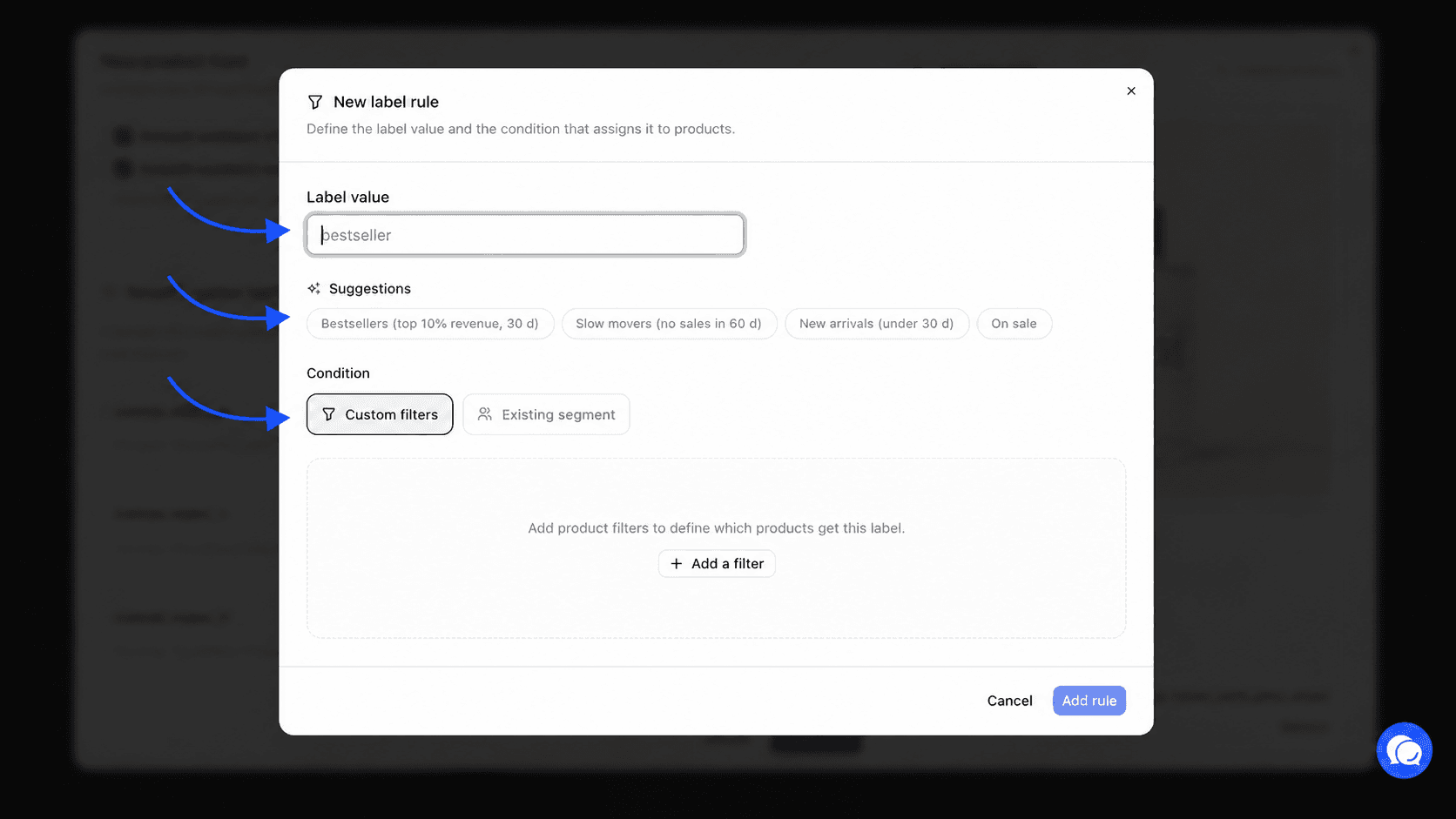Click the plus icon in Add a filter
The width and height of the screenshot is (1456, 819).
point(677,563)
